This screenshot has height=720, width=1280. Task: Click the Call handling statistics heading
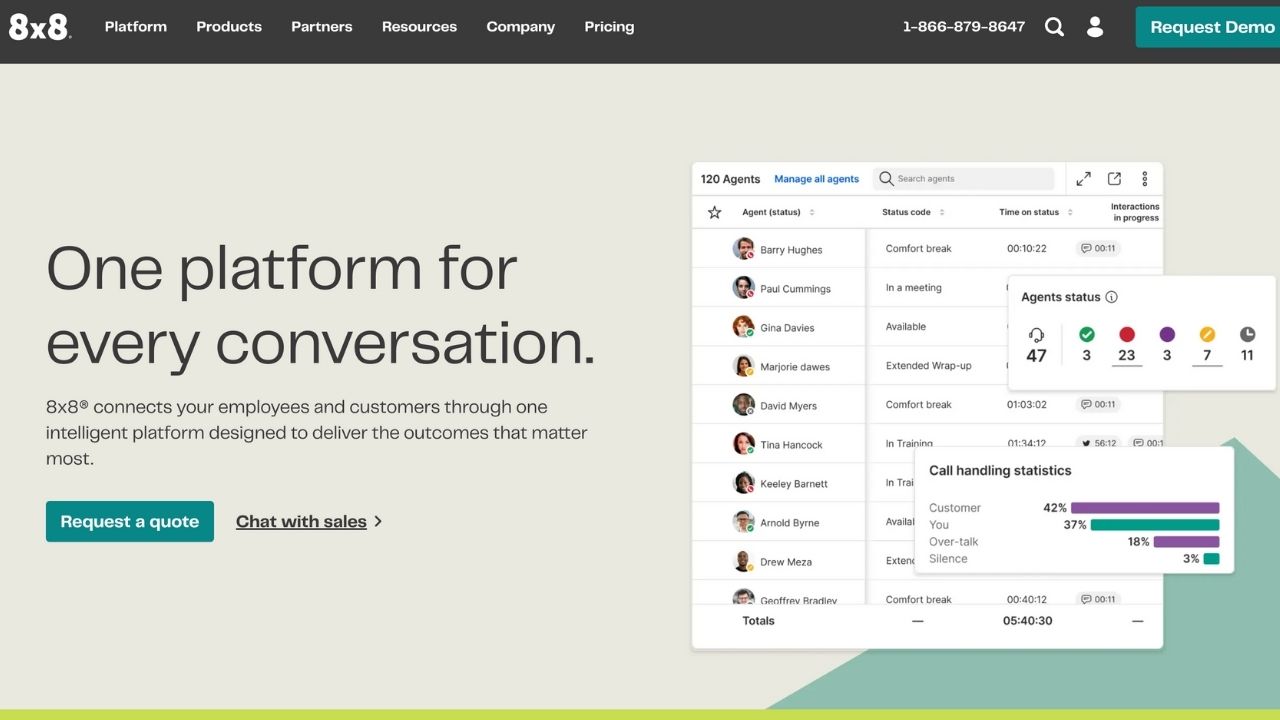[1000, 471]
